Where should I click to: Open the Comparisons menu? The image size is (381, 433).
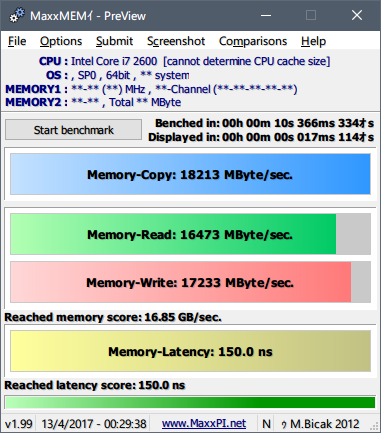[253, 41]
